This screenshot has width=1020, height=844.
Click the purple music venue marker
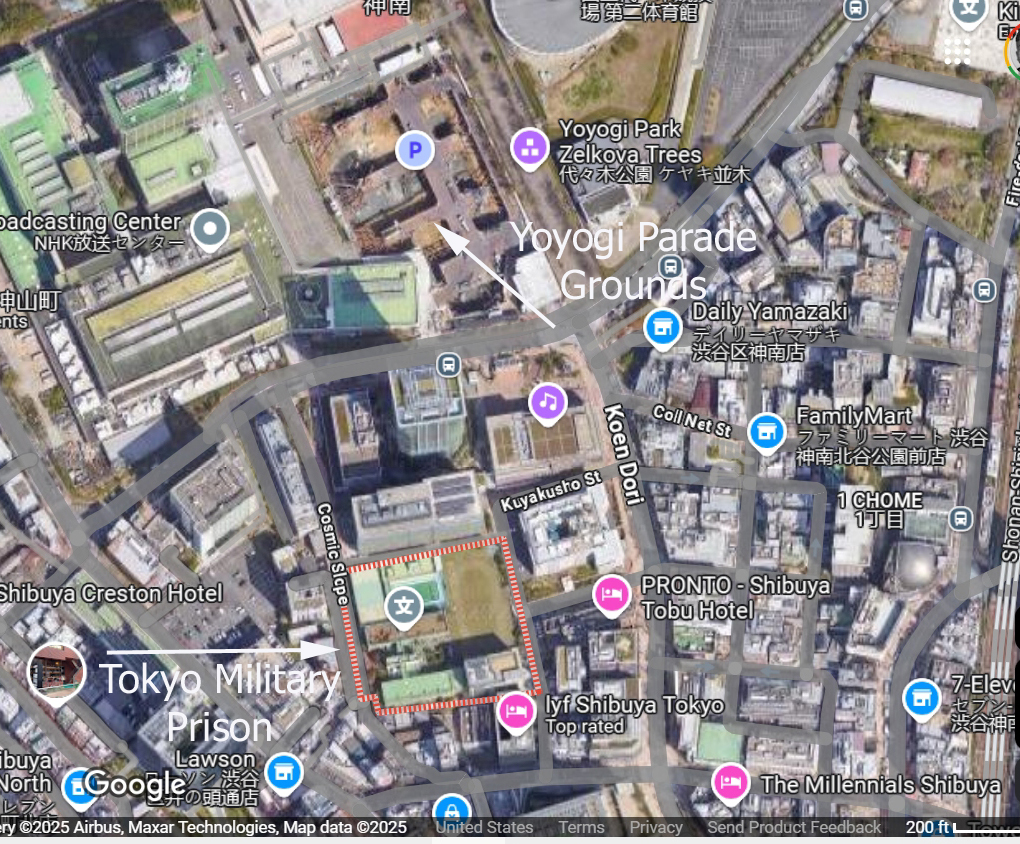(x=548, y=403)
